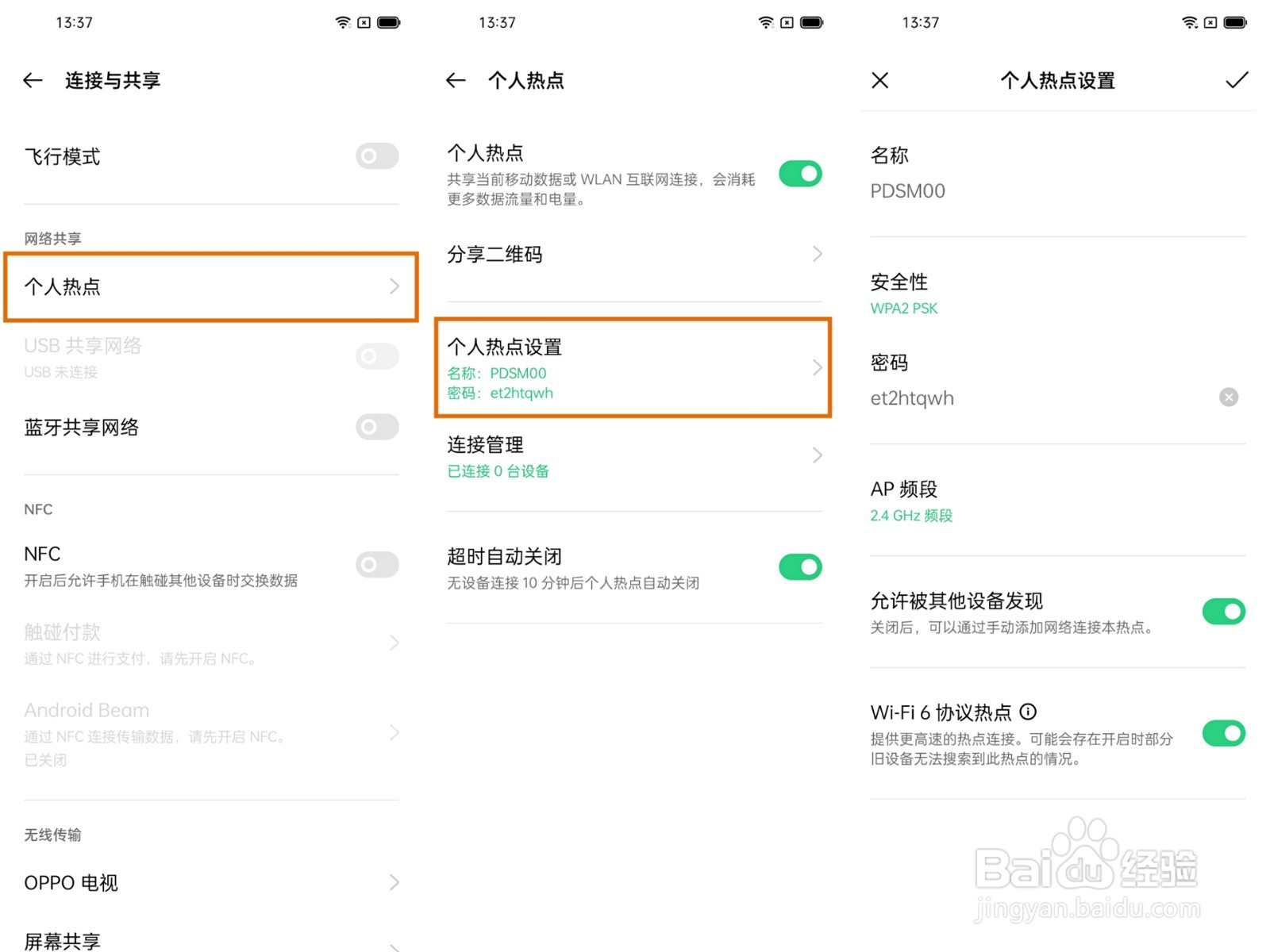Tap back arrow on 个人热点 screen

point(456,80)
